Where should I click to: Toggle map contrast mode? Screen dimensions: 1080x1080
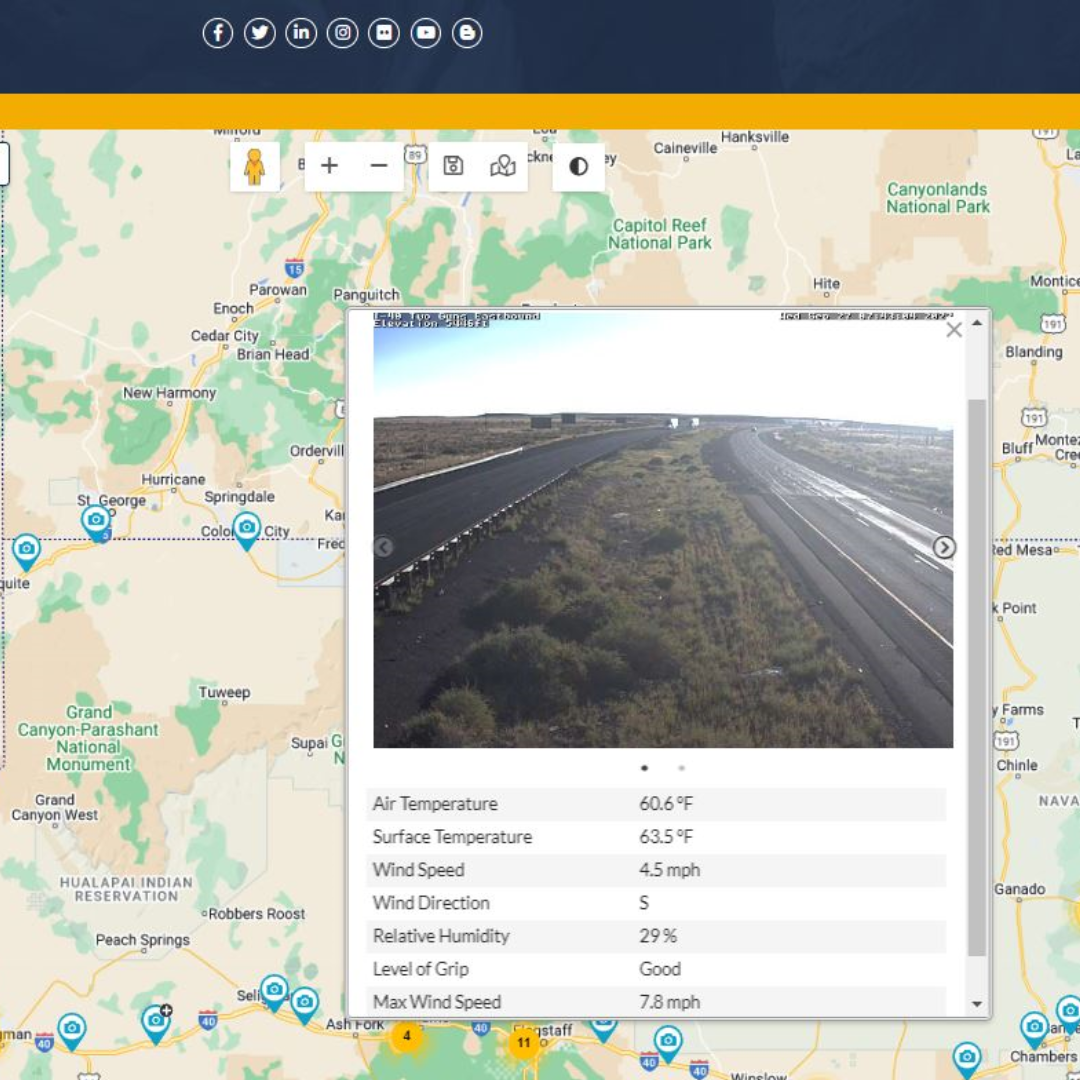coord(578,165)
